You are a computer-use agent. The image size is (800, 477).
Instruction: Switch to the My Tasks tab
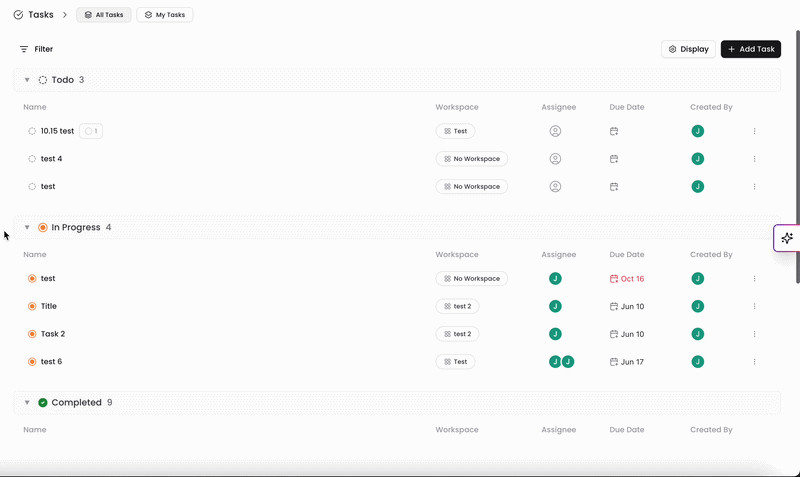click(165, 15)
